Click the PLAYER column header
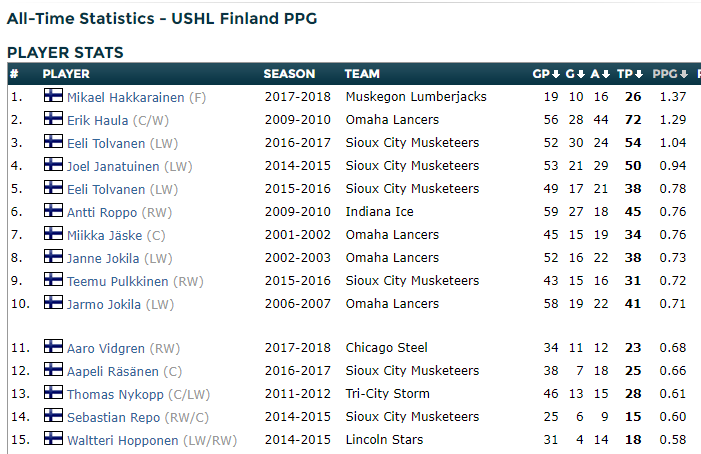This screenshot has height=454, width=701. 66,74
